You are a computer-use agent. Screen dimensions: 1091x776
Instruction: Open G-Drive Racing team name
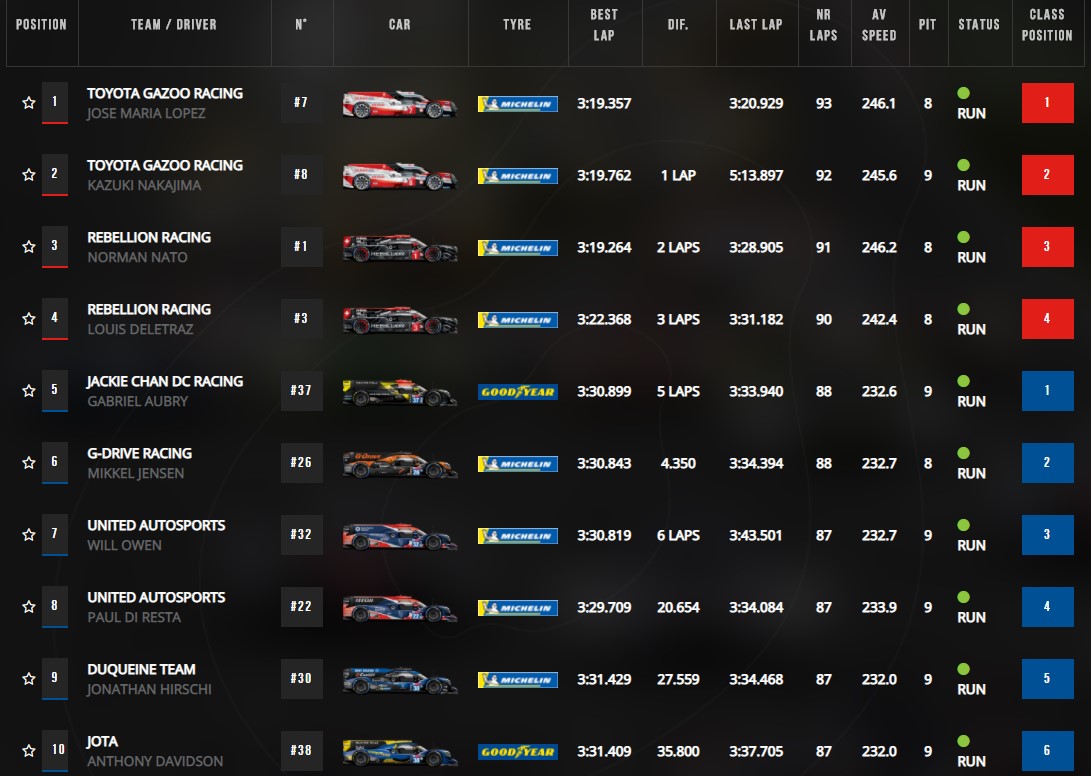pyautogui.click(x=139, y=453)
